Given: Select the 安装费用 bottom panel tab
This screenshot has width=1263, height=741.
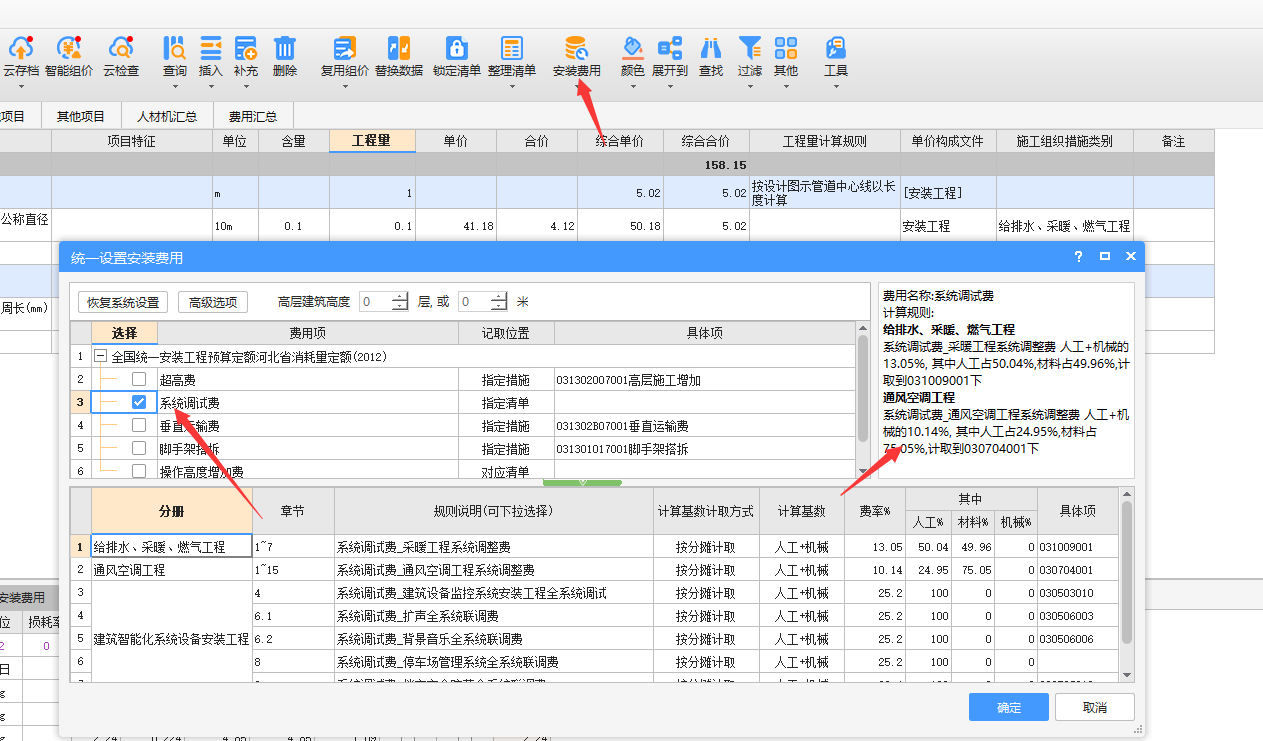Looking at the screenshot, I should click(22, 598).
